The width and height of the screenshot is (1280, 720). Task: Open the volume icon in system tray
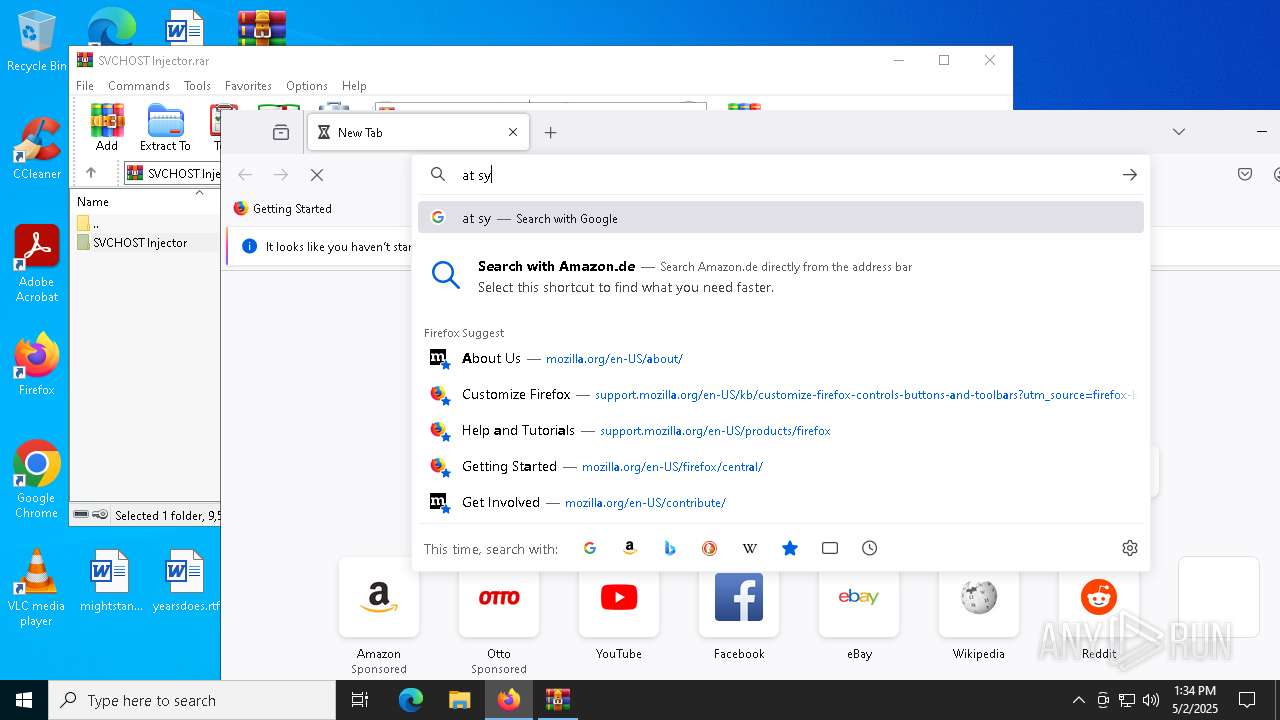click(x=1150, y=700)
